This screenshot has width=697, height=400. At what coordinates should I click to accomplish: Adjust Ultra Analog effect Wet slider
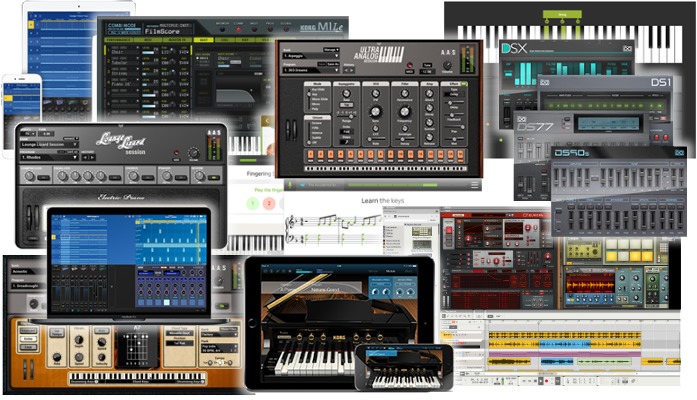point(454,139)
